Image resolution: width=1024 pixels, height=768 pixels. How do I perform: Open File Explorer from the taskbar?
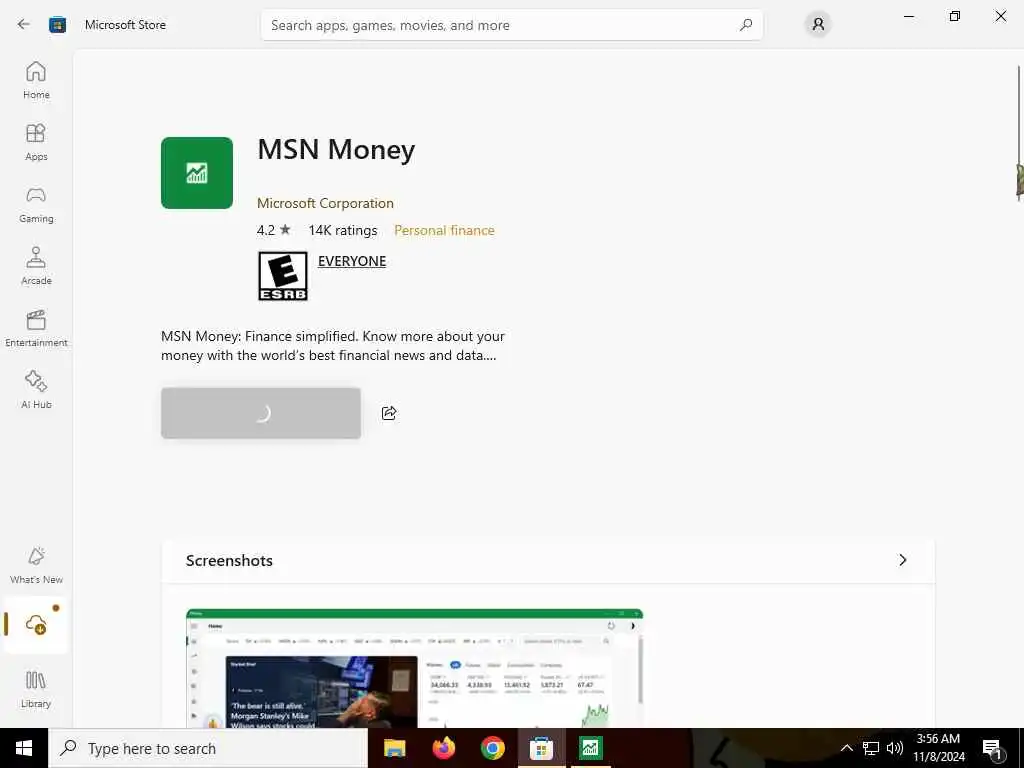394,748
